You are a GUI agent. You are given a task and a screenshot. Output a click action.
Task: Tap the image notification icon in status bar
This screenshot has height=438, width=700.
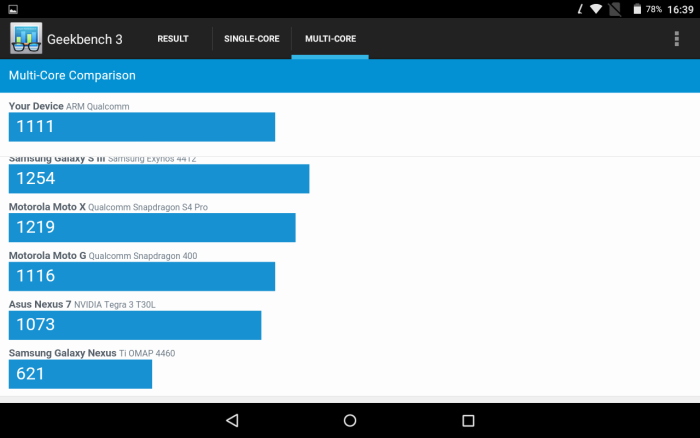click(13, 9)
